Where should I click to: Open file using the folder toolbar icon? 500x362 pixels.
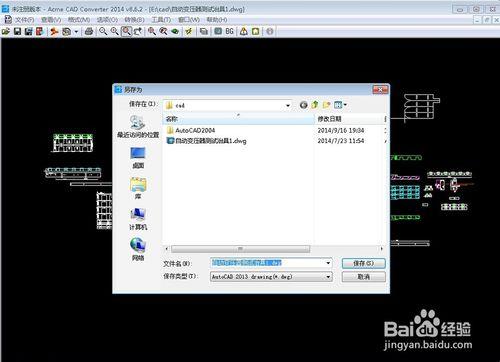click(6, 32)
